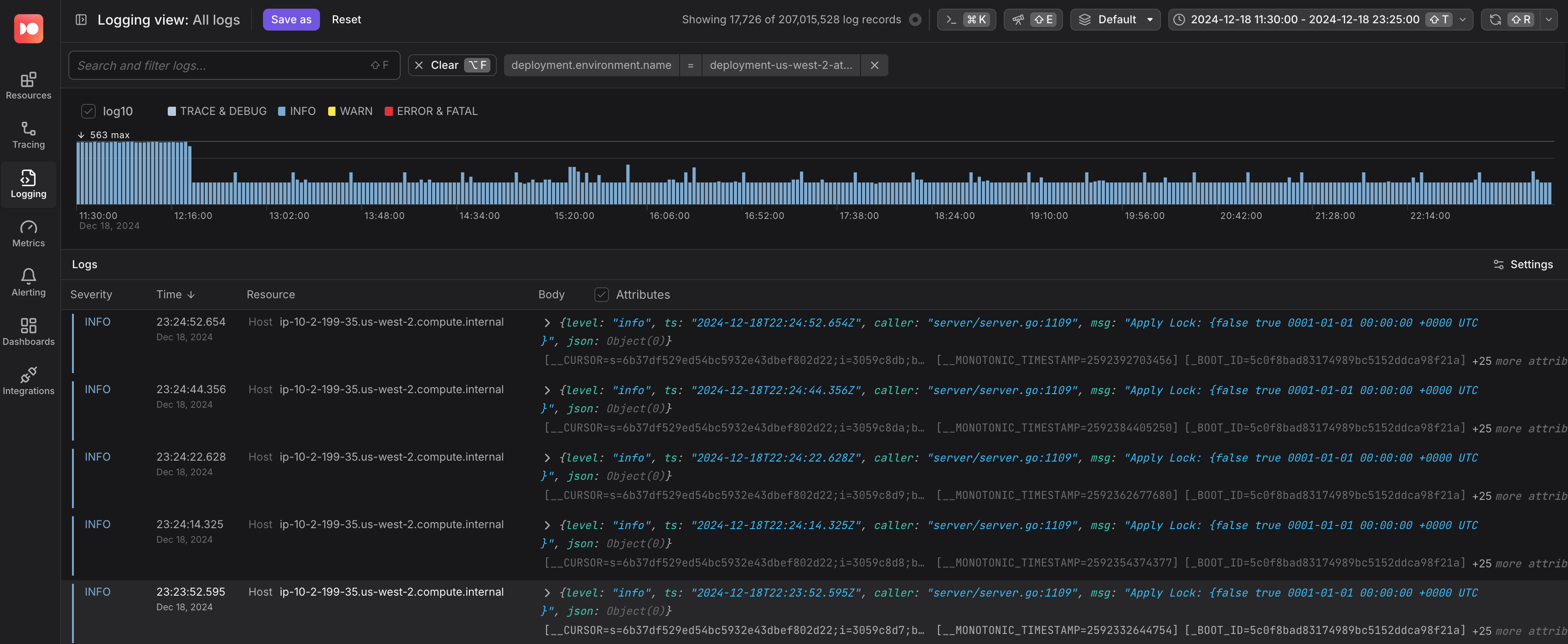
Task: Open the time range picker
Action: 1320,20
